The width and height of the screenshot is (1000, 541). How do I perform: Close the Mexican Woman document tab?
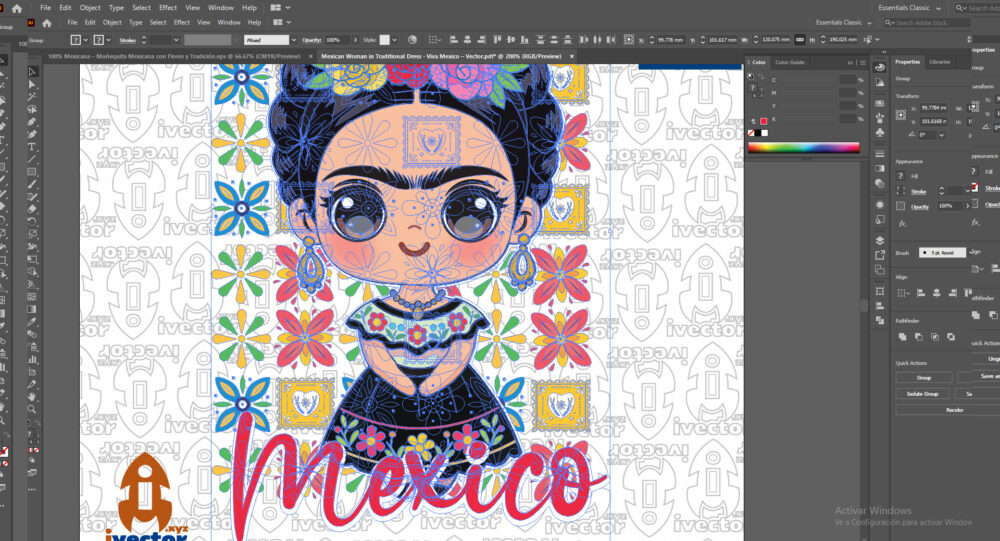(572, 56)
